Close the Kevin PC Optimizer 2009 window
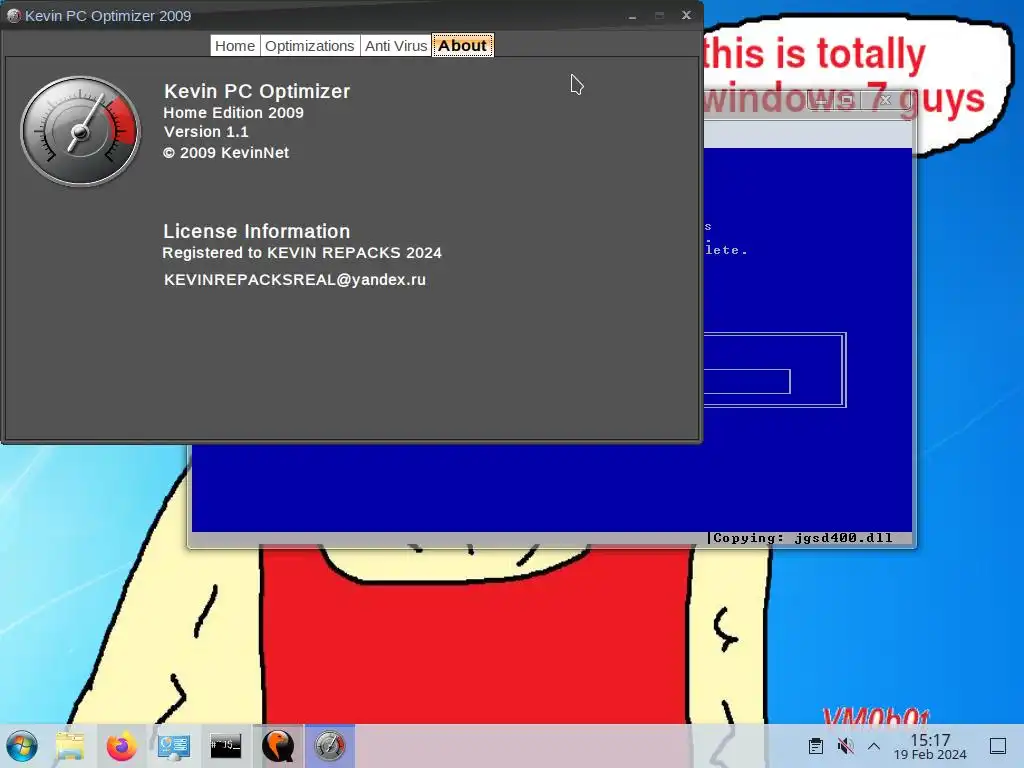Image resolution: width=1024 pixels, height=768 pixels. tap(686, 15)
